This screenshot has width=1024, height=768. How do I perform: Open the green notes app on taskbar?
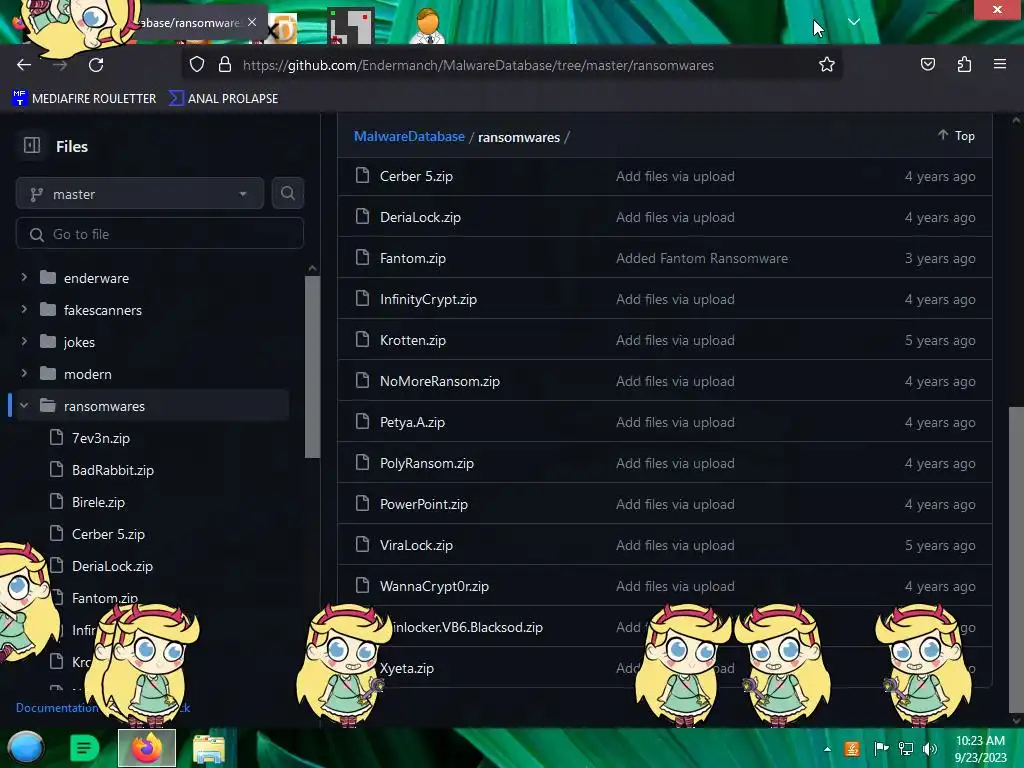pos(84,748)
